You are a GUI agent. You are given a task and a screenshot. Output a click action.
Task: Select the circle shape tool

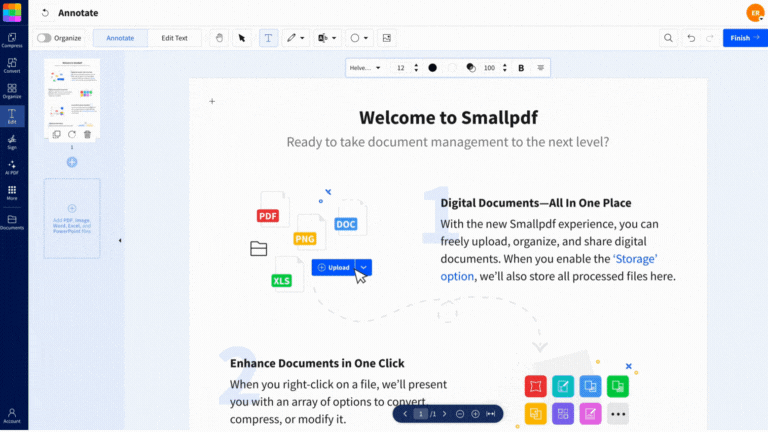pyautogui.click(x=355, y=38)
